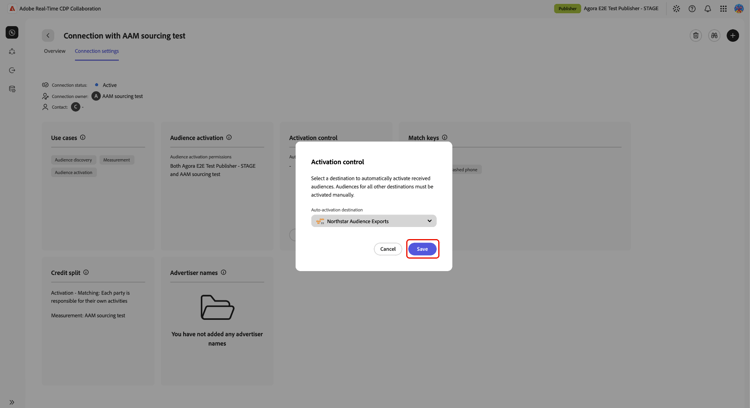The image size is (750, 408).
Task: Click the Credit split info icon
Action: click(x=86, y=272)
